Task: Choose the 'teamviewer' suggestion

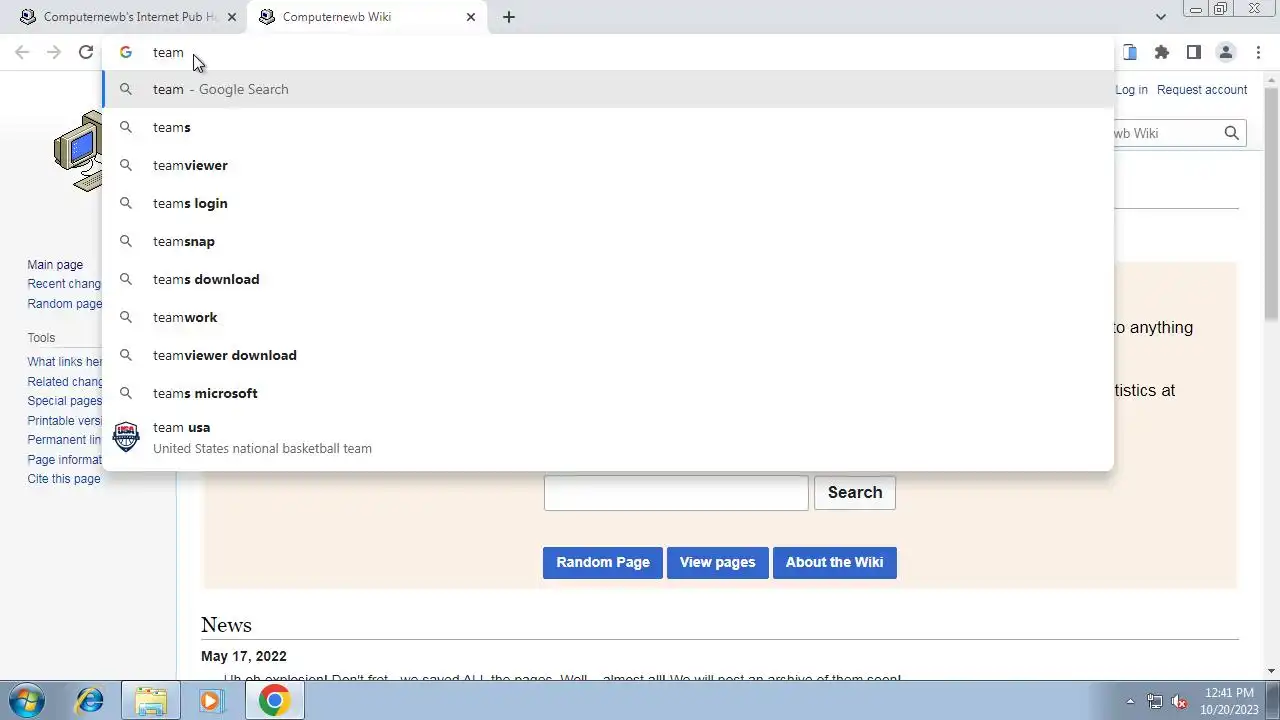Action: click(608, 165)
